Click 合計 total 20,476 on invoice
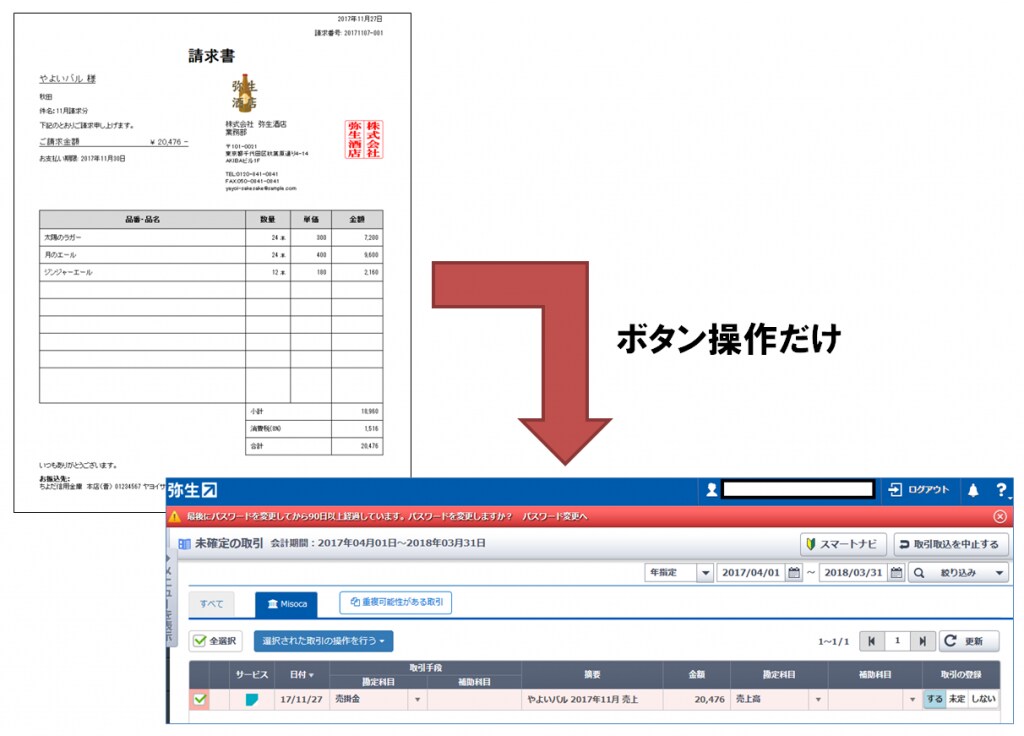Viewport: 1024px width, 736px height. [314, 446]
